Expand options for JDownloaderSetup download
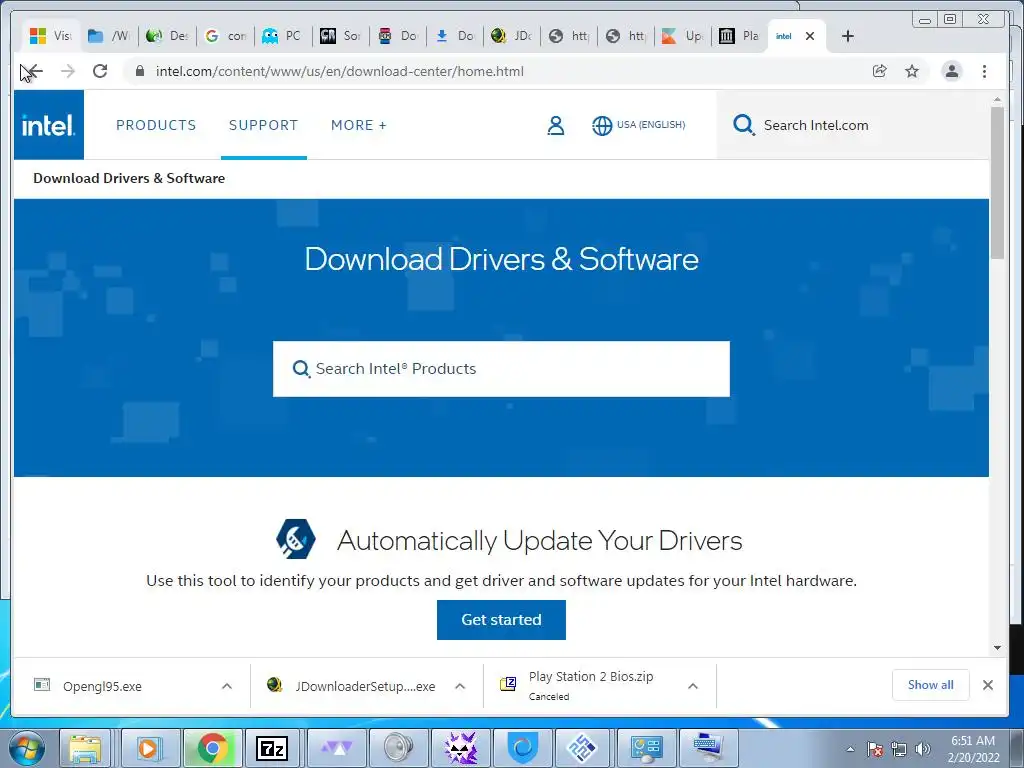The image size is (1024, 768). [x=460, y=686]
